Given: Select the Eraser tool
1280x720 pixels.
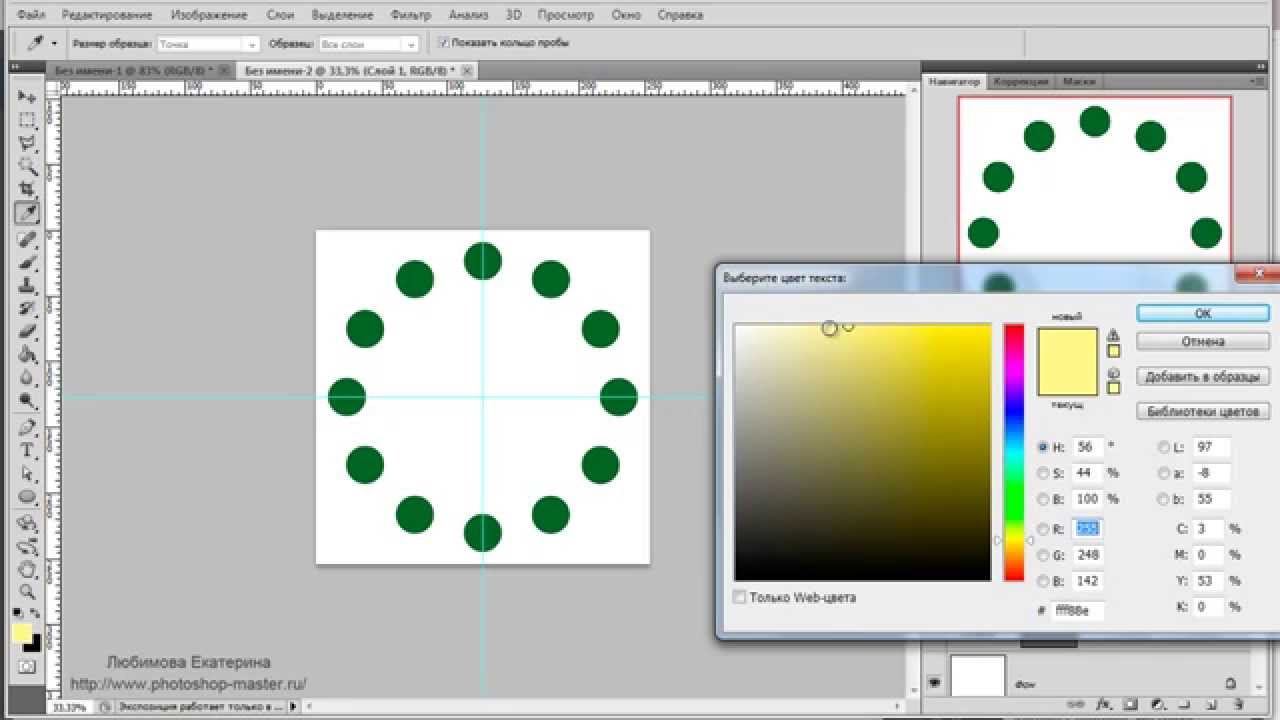Looking at the screenshot, I should 27,331.
